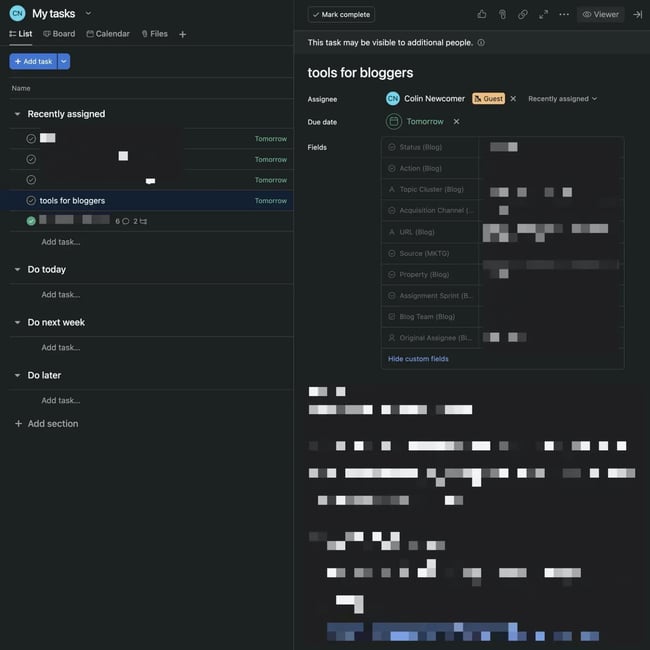Viewport: 650px width, 650px height.
Task: Click the thumbs-up like icon
Action: point(482,15)
